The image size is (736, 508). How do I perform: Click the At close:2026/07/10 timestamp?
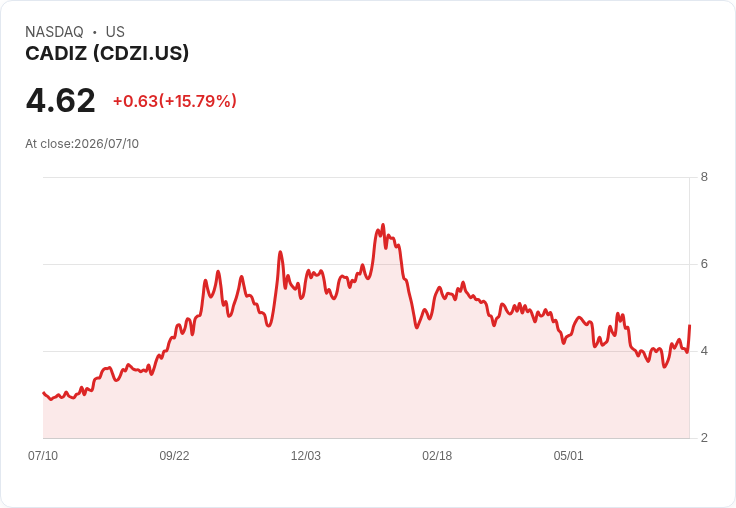coord(82,144)
